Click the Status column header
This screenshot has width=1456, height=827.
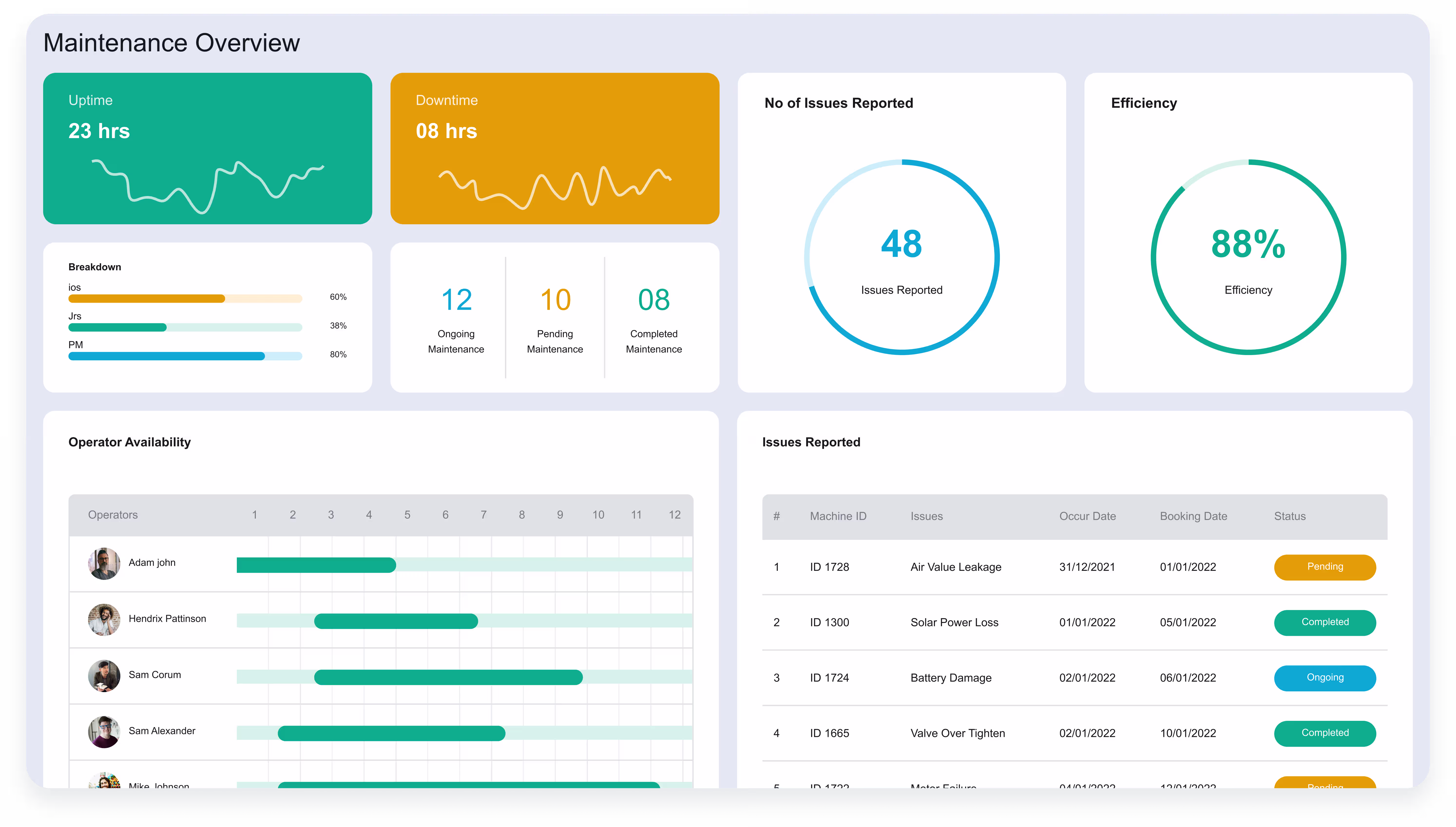(x=1290, y=516)
